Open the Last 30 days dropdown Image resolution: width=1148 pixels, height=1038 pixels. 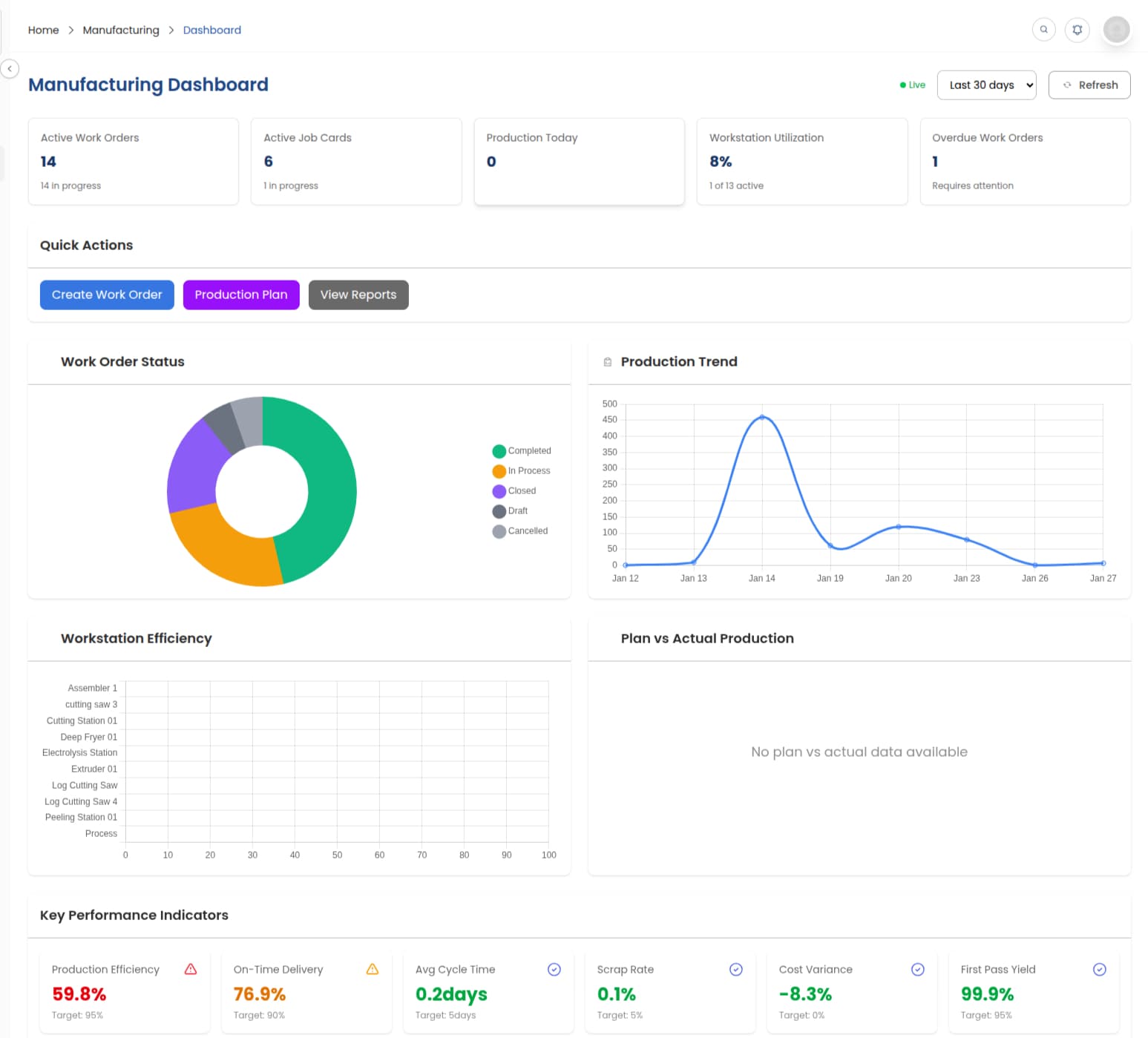(x=986, y=85)
